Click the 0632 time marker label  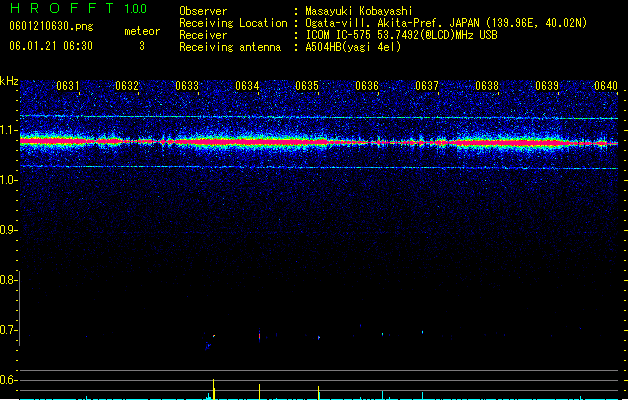click(x=127, y=86)
